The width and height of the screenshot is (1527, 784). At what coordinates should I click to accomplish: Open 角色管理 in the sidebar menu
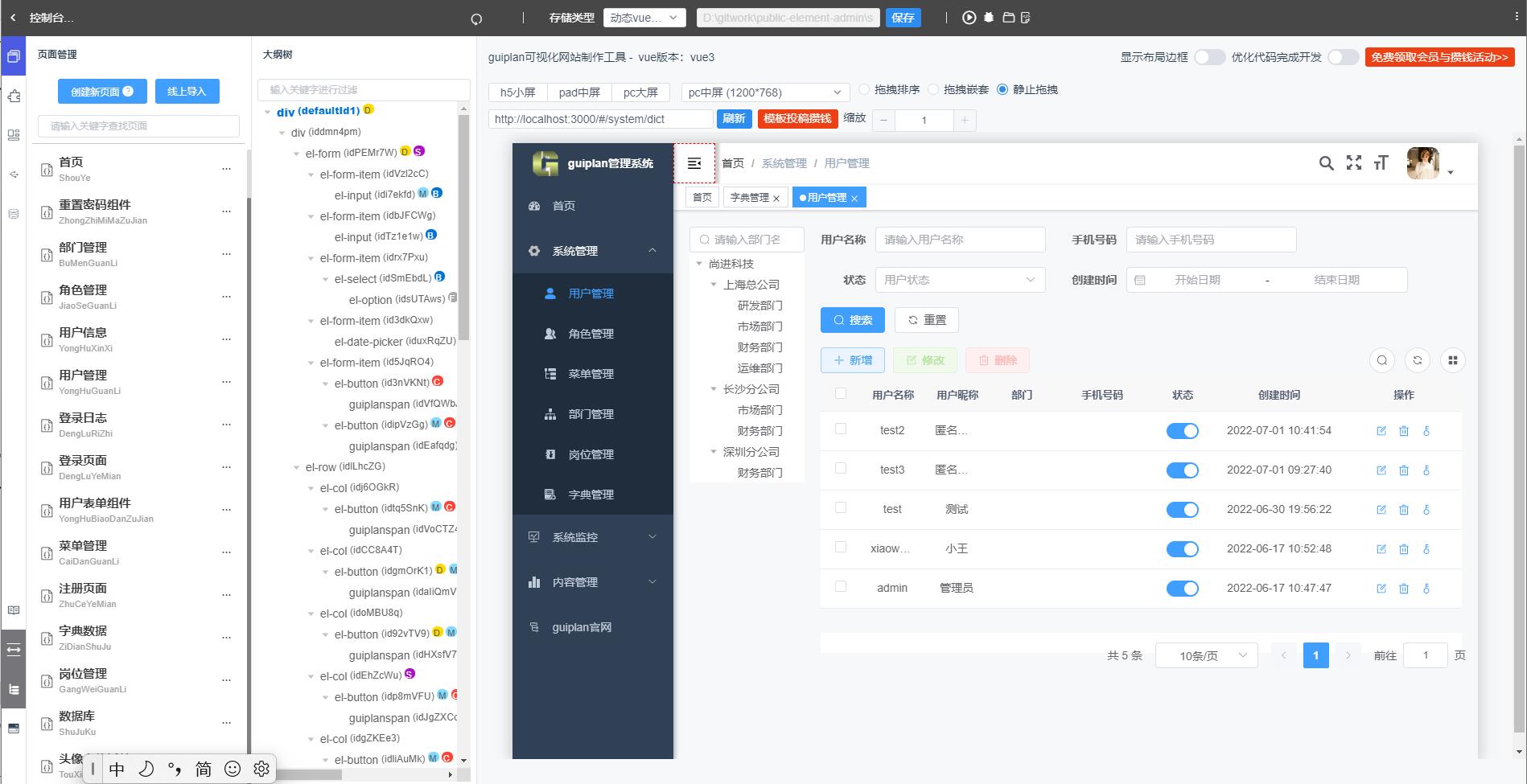pos(591,334)
